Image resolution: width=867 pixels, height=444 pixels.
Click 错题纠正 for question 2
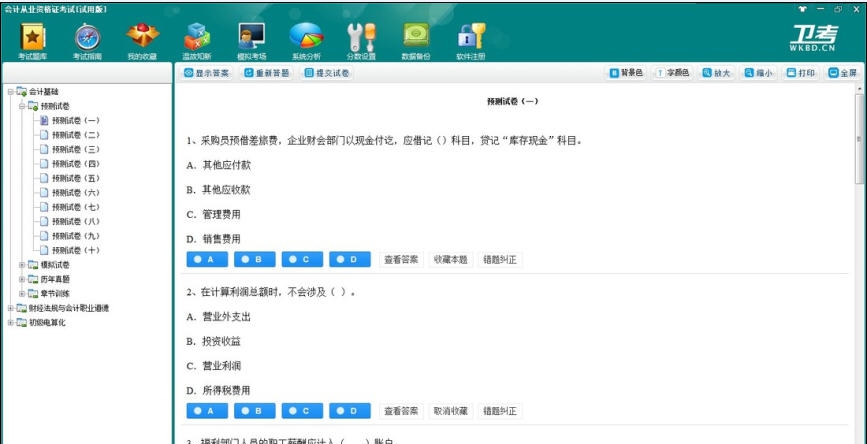coord(500,411)
